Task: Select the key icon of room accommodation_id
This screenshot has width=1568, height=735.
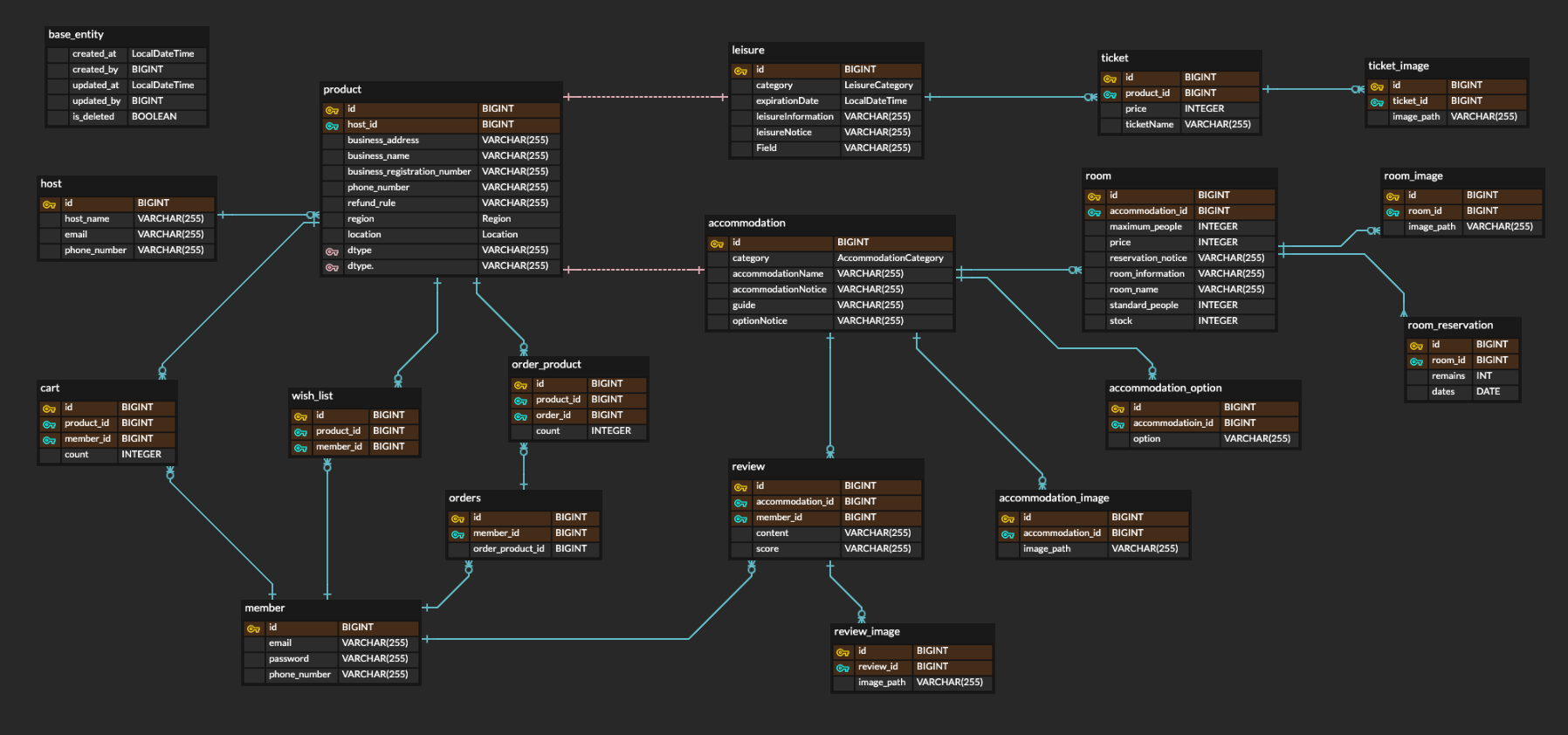Action: pos(1094,212)
